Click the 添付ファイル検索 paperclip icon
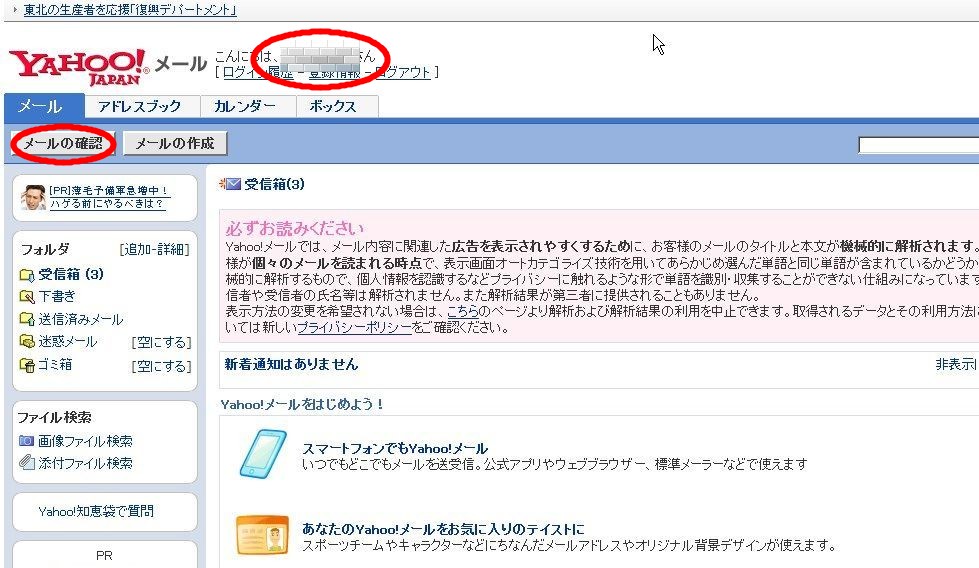Screen dimensions: 979x568 pos(26,463)
